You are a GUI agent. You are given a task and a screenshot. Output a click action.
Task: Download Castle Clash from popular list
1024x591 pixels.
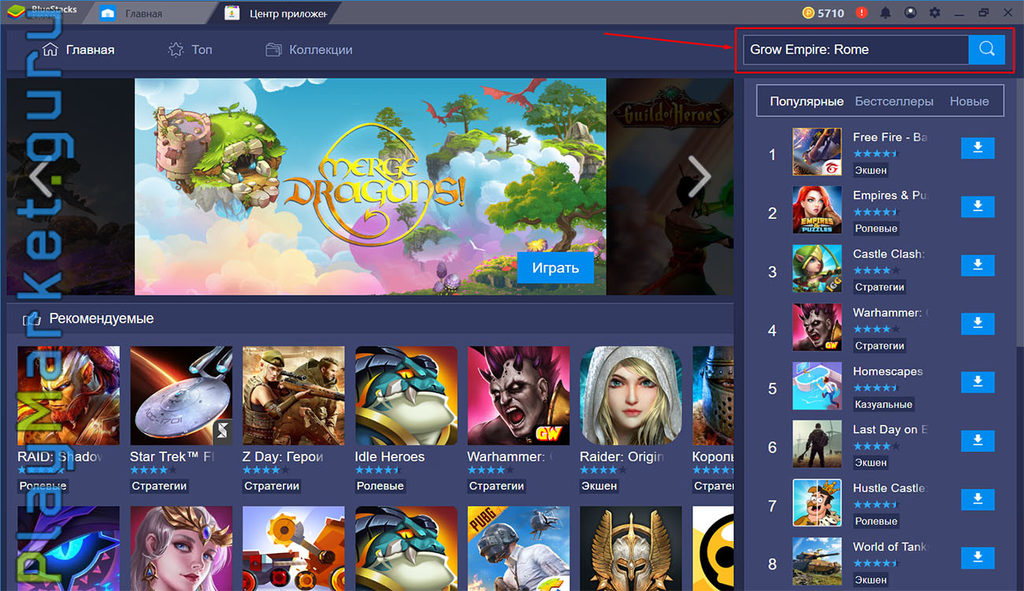[978, 265]
